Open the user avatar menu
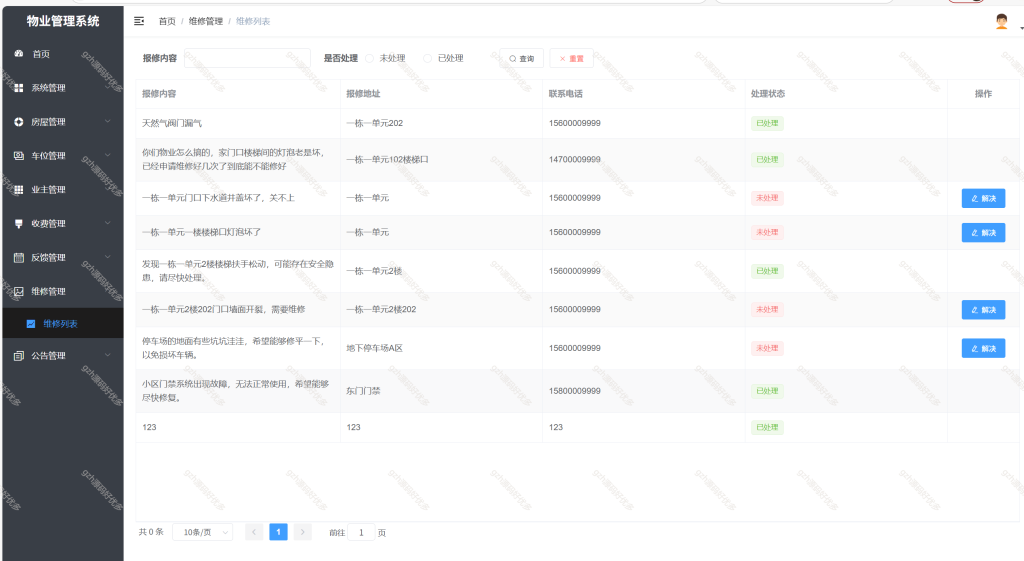The image size is (1024, 561). [1001, 22]
